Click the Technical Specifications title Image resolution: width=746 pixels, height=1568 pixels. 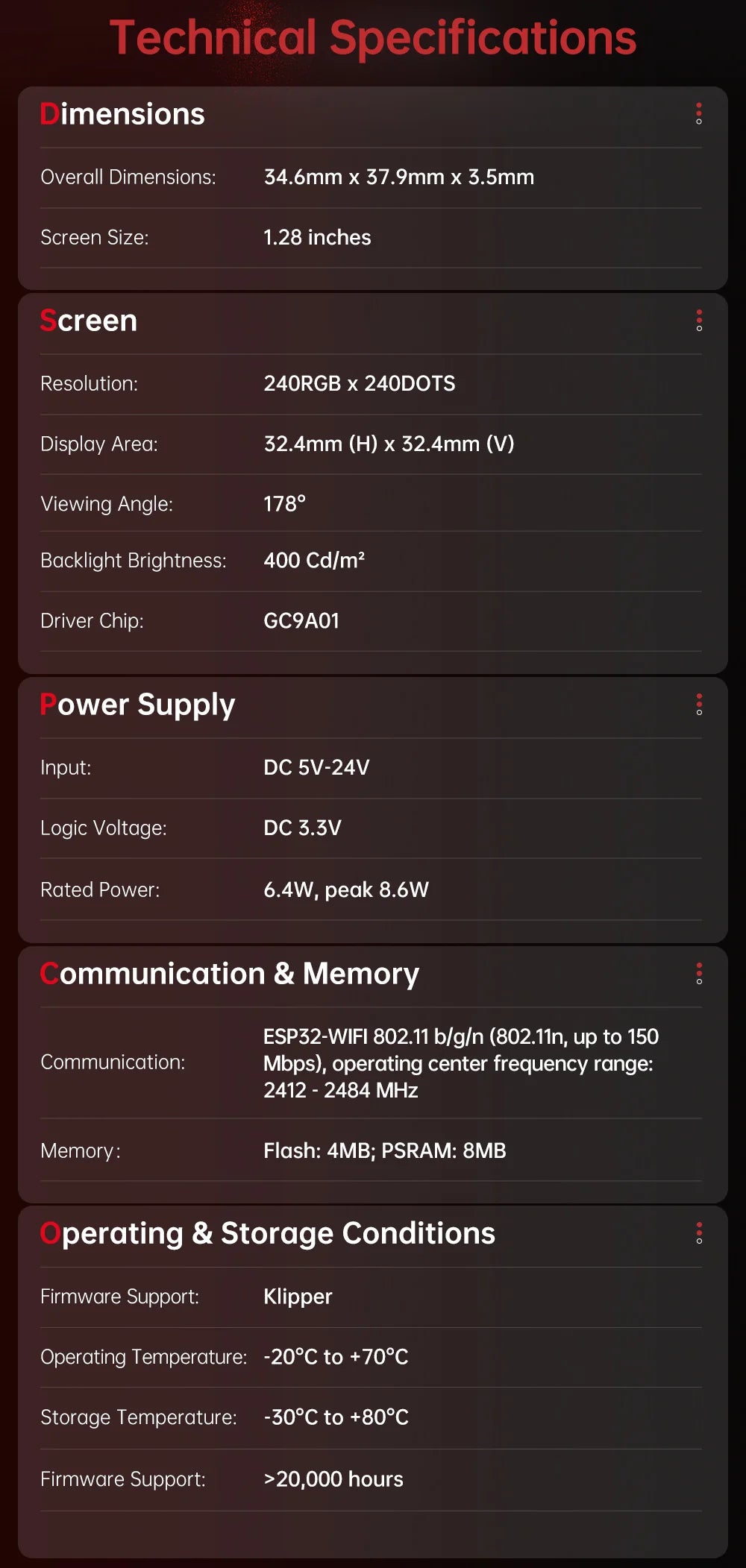pos(373,38)
